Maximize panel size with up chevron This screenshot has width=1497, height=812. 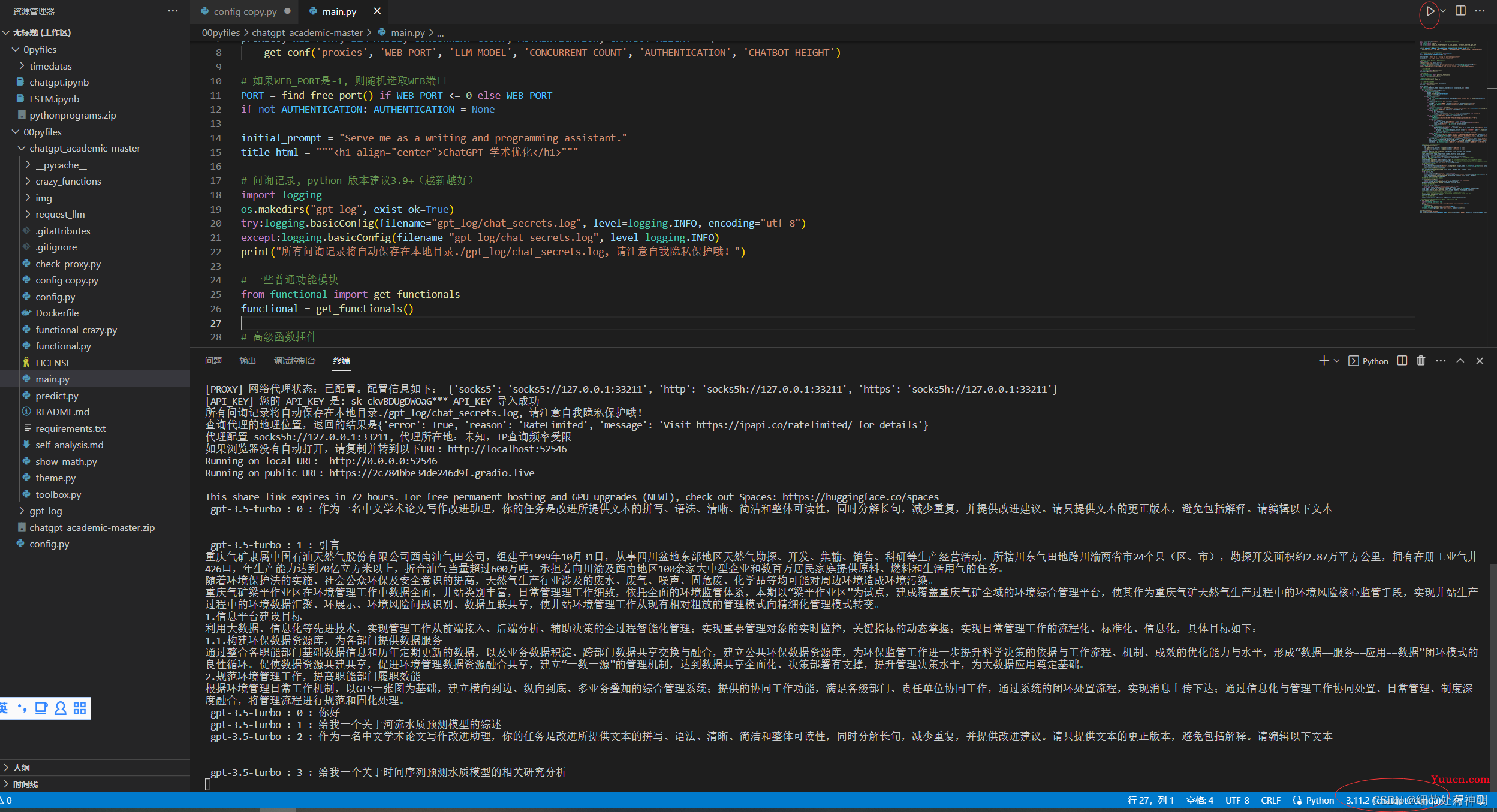click(1460, 361)
